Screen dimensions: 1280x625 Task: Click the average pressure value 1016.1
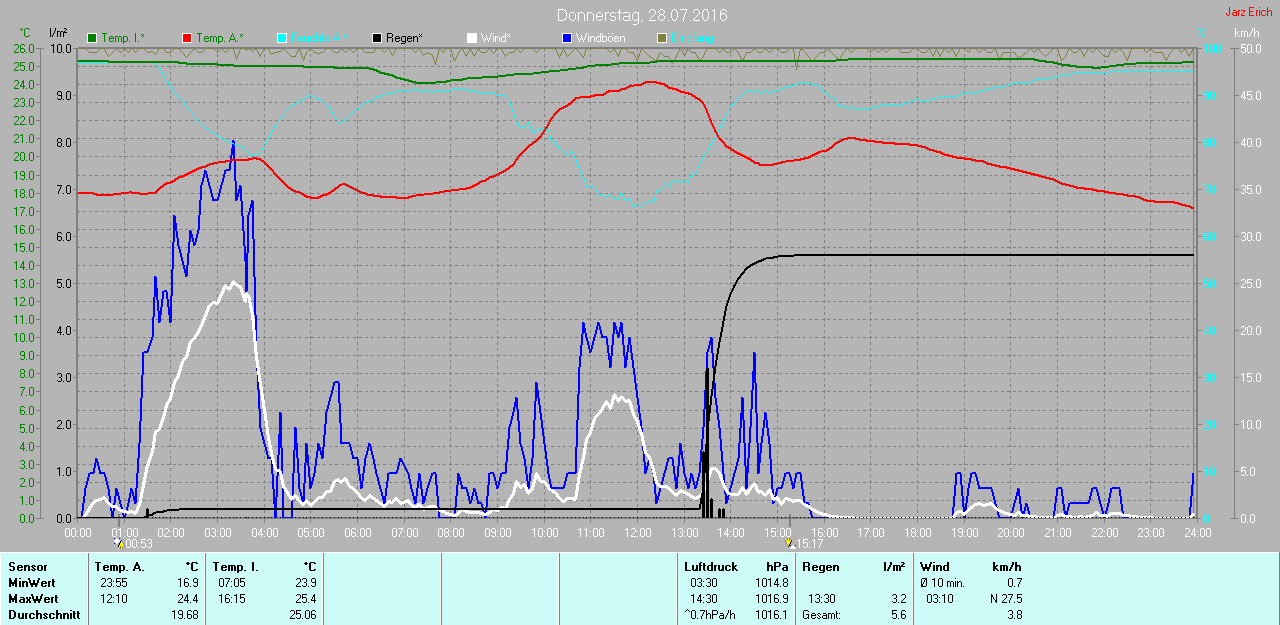click(x=770, y=615)
